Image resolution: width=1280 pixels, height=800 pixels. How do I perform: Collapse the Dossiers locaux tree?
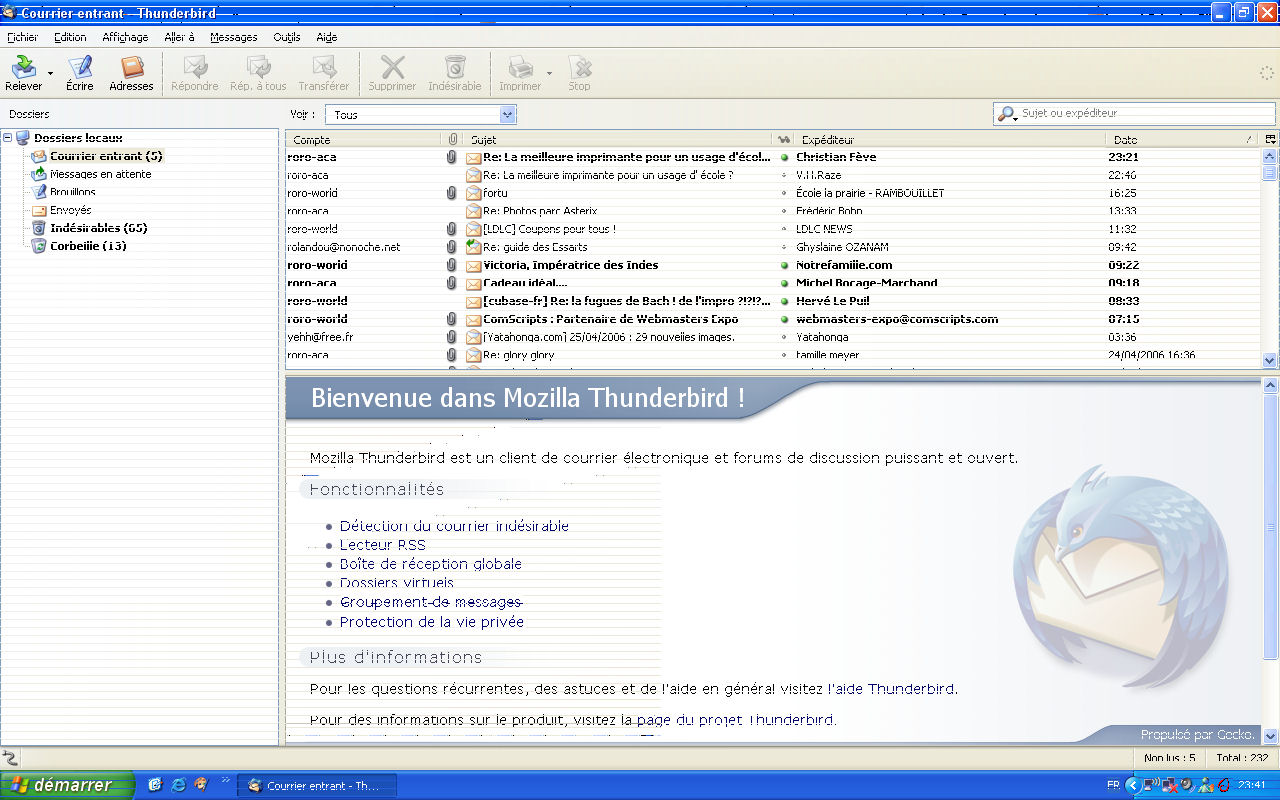pyautogui.click(x=8, y=138)
